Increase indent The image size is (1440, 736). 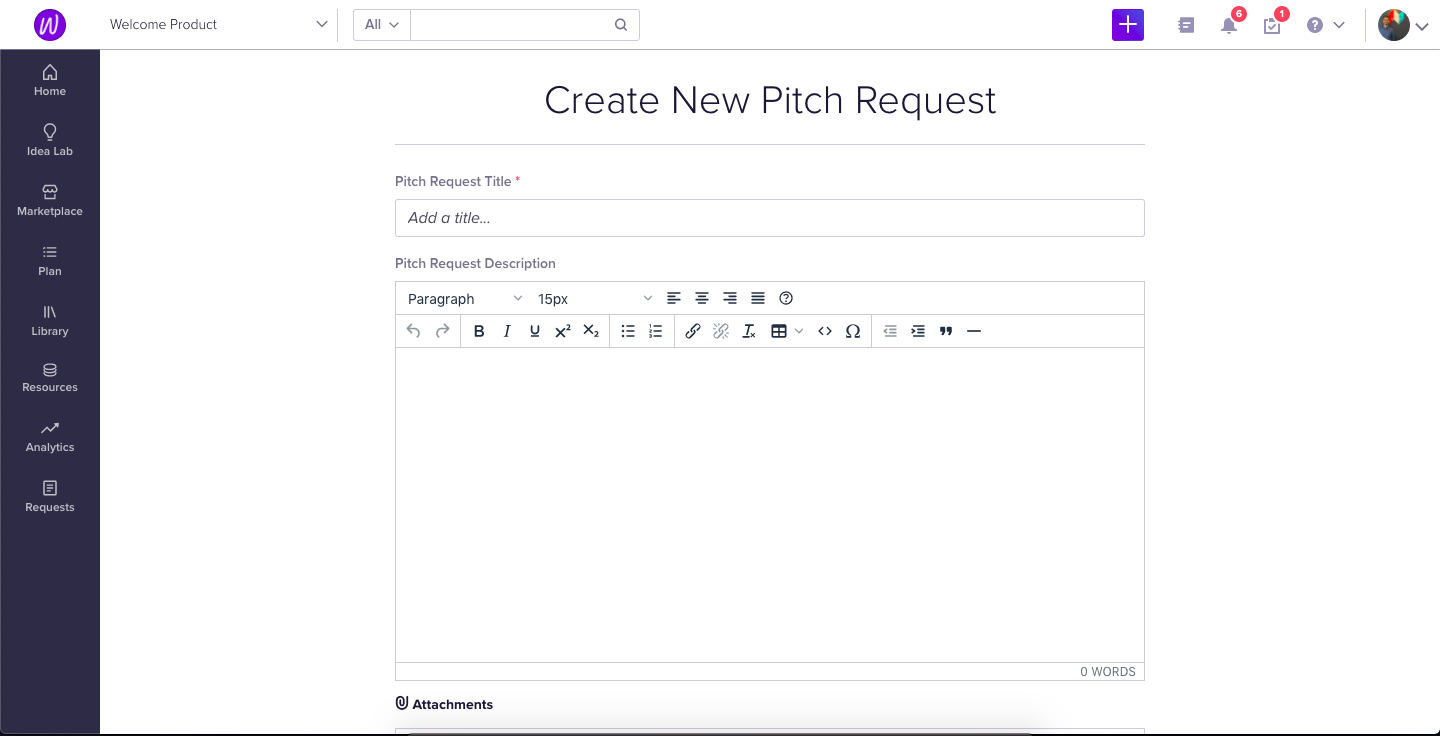click(x=918, y=331)
